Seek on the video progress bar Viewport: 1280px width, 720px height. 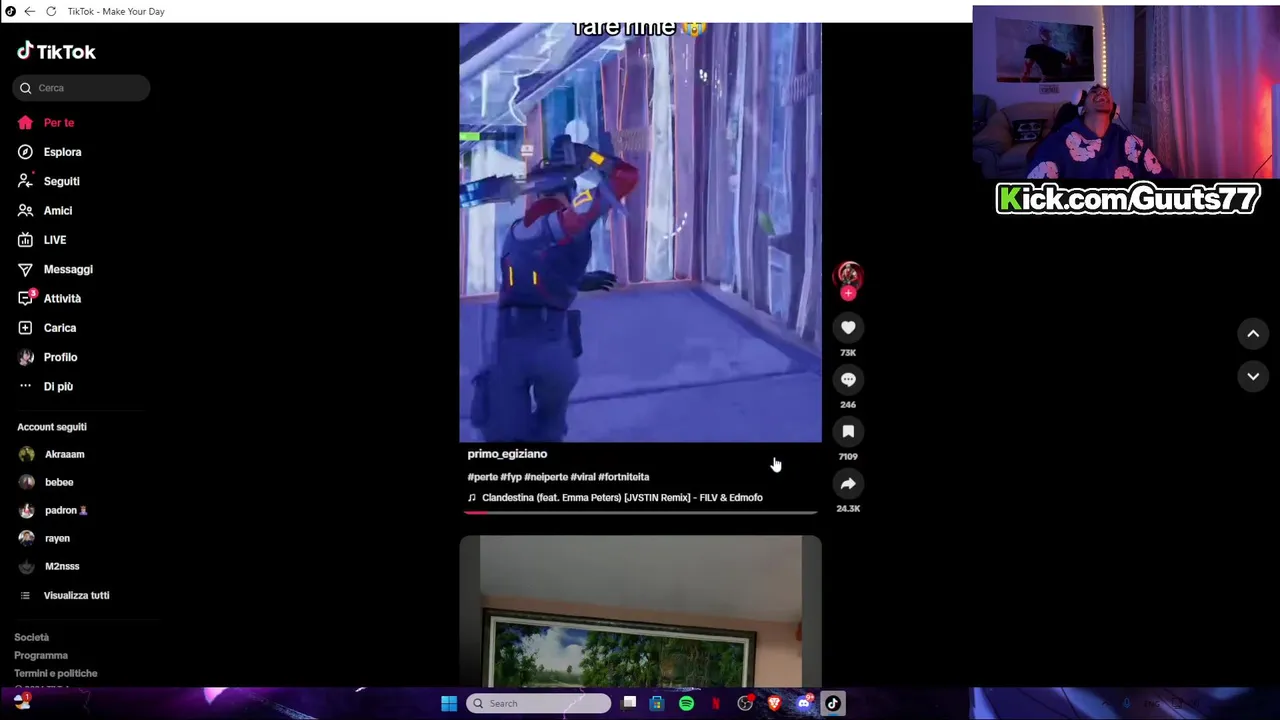coord(640,512)
